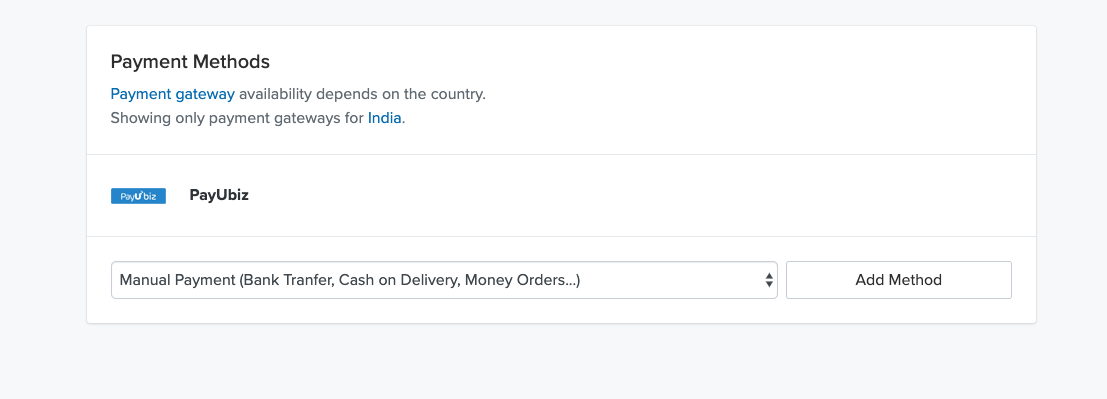Click "availability depends on the country" text
Image resolution: width=1107 pixels, height=399 pixels.
362,94
